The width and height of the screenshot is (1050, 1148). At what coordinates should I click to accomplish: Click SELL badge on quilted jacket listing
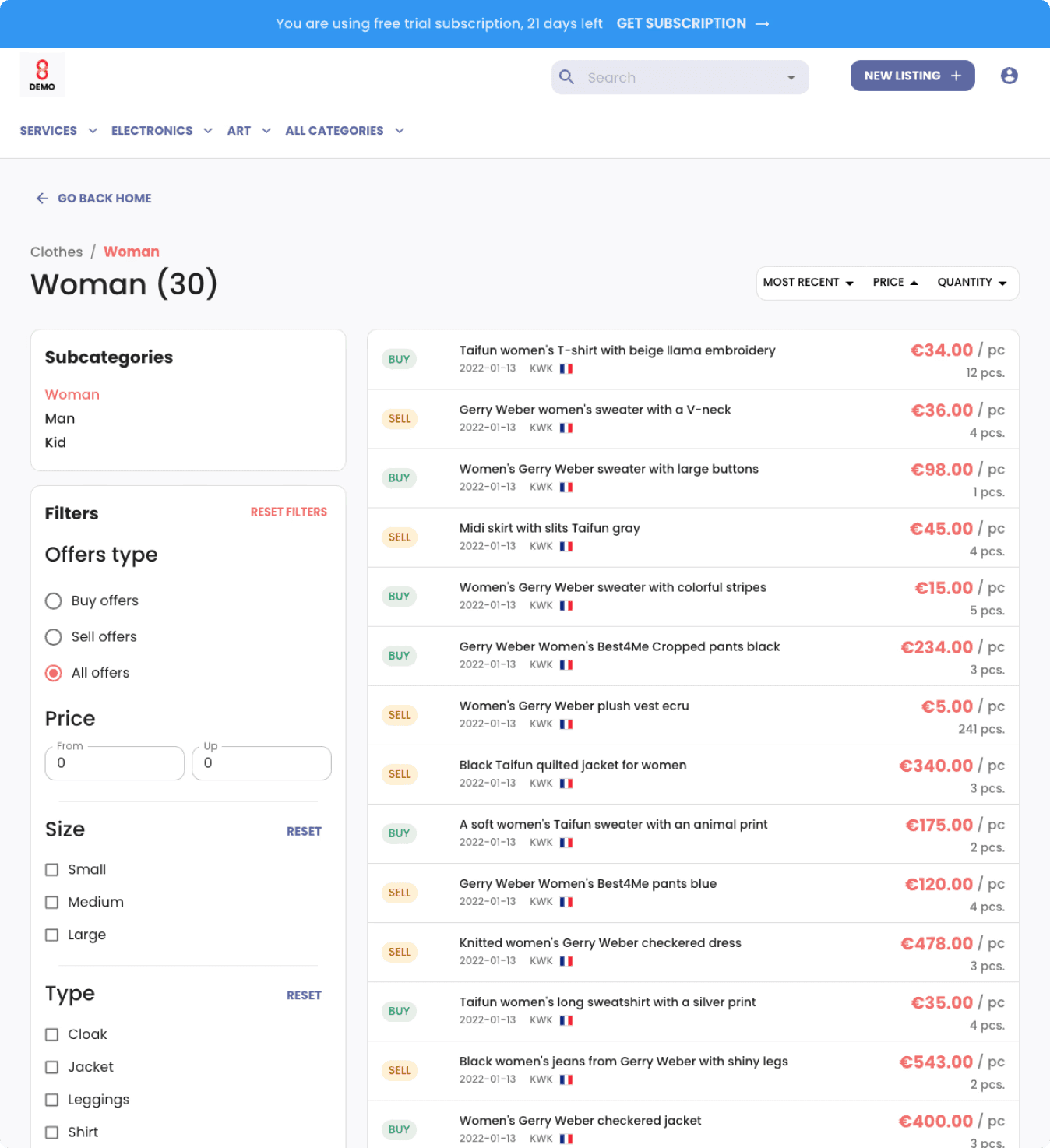399,774
